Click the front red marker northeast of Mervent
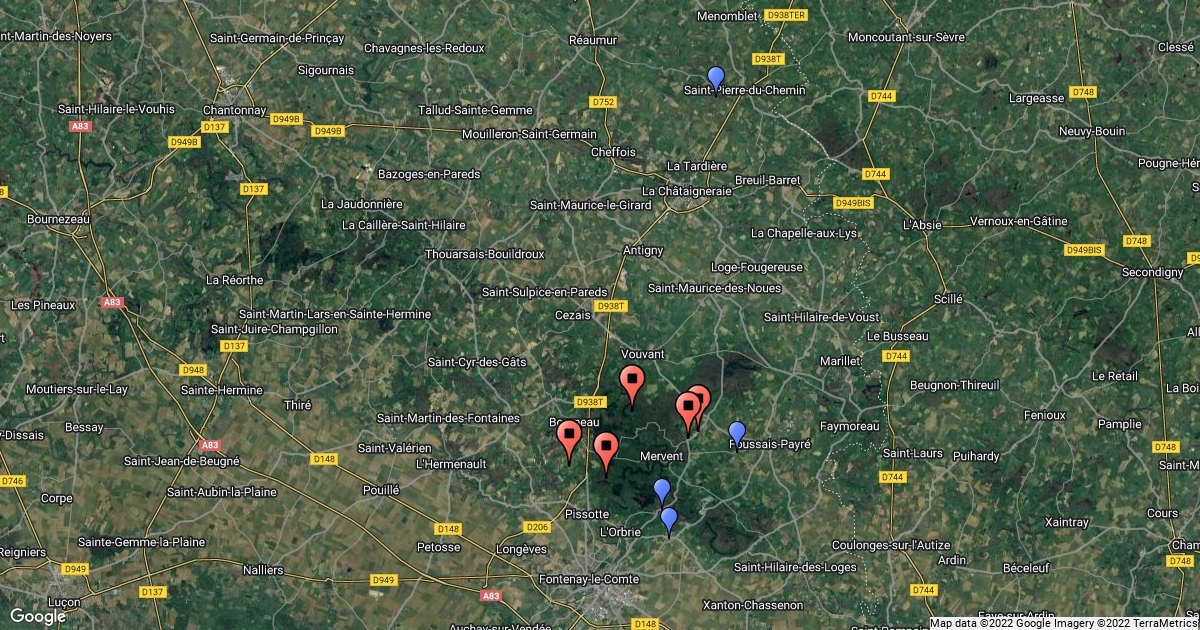 (688, 411)
